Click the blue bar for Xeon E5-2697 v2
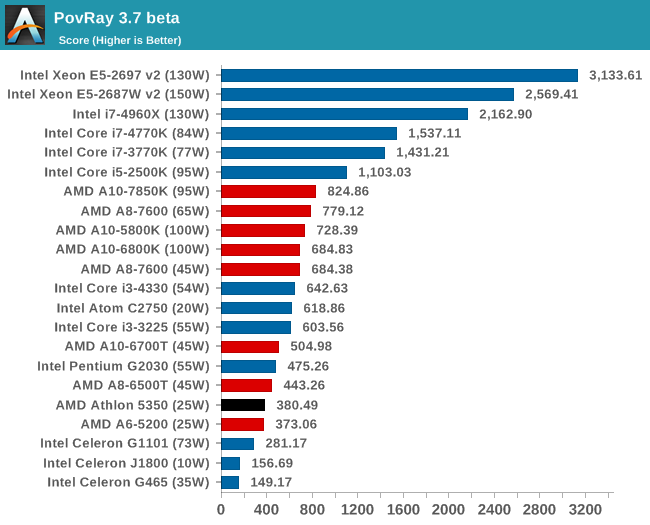650x525 pixels. click(x=400, y=75)
